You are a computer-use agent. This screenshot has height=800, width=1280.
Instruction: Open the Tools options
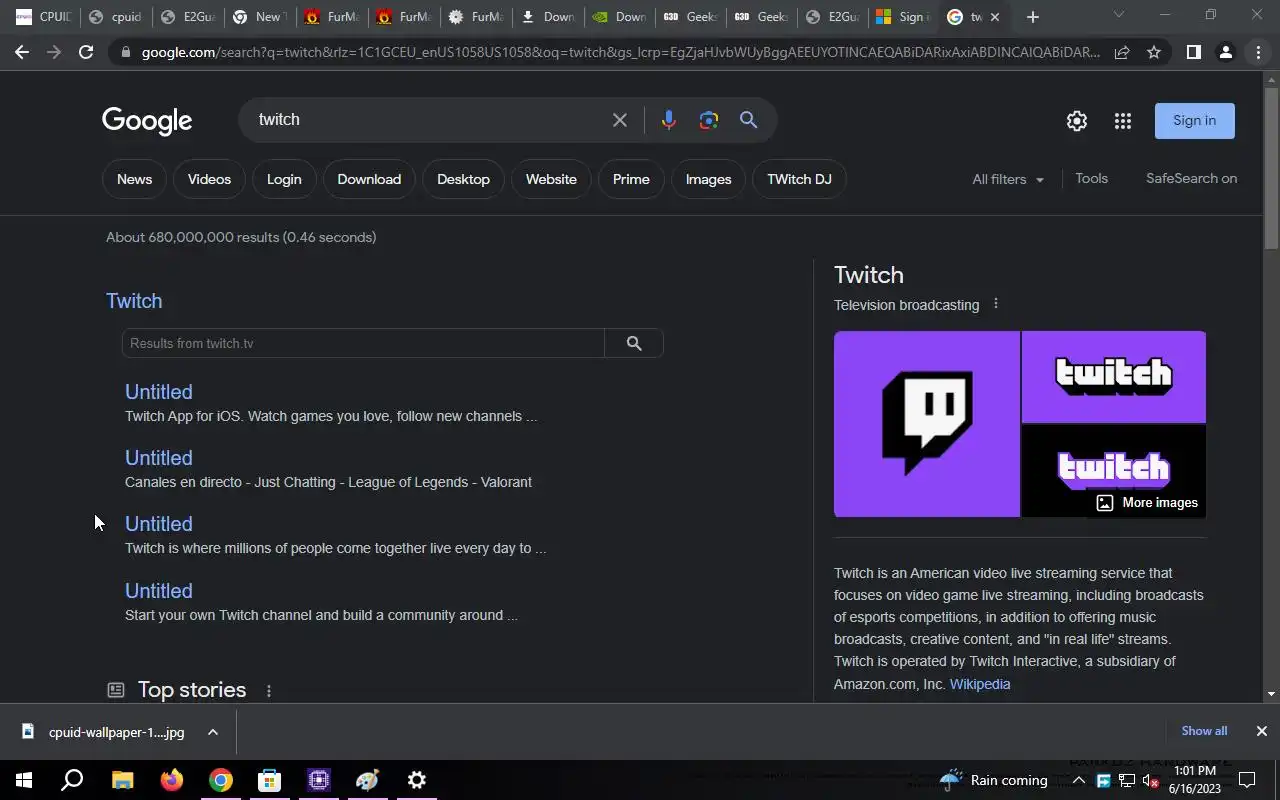pos(1091,178)
